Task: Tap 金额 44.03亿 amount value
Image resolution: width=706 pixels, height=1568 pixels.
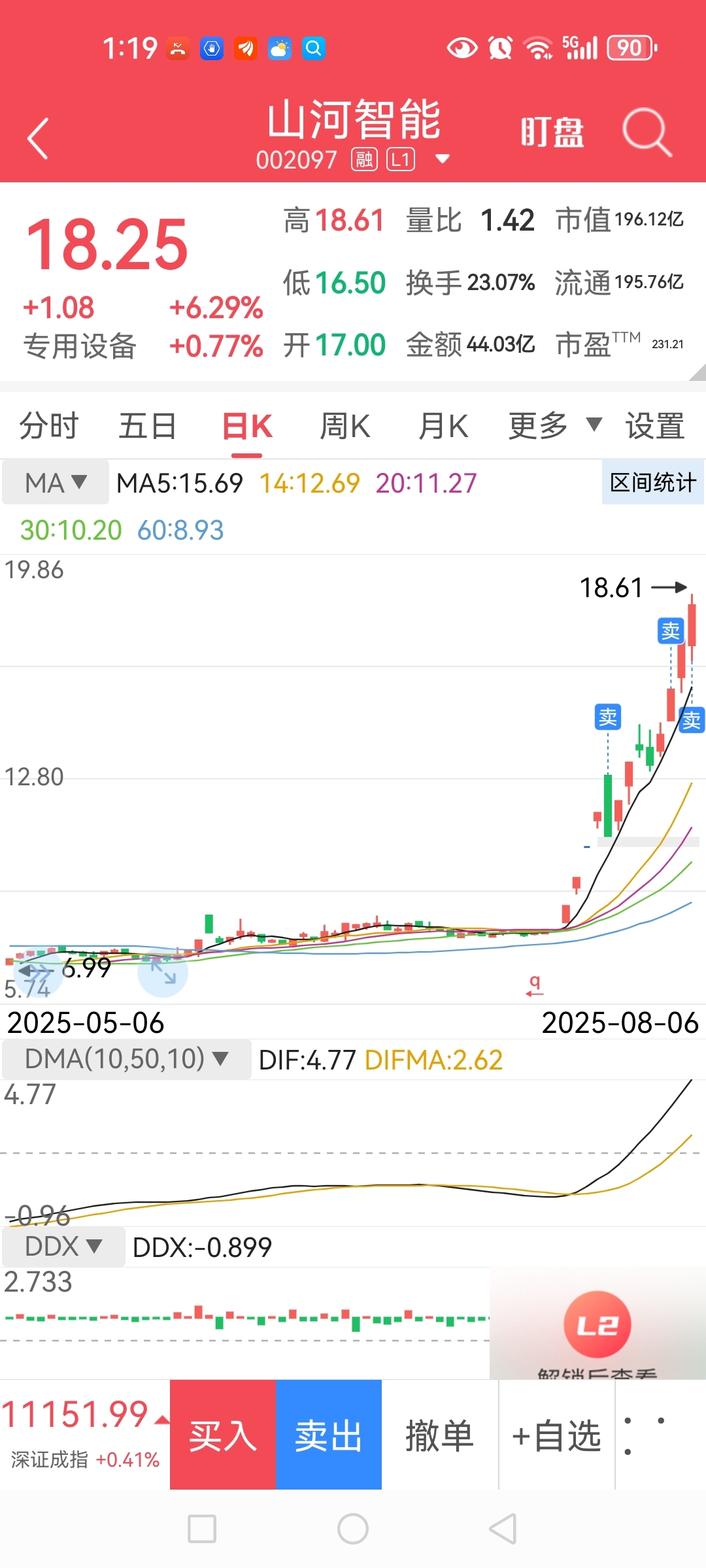Action: [470, 344]
